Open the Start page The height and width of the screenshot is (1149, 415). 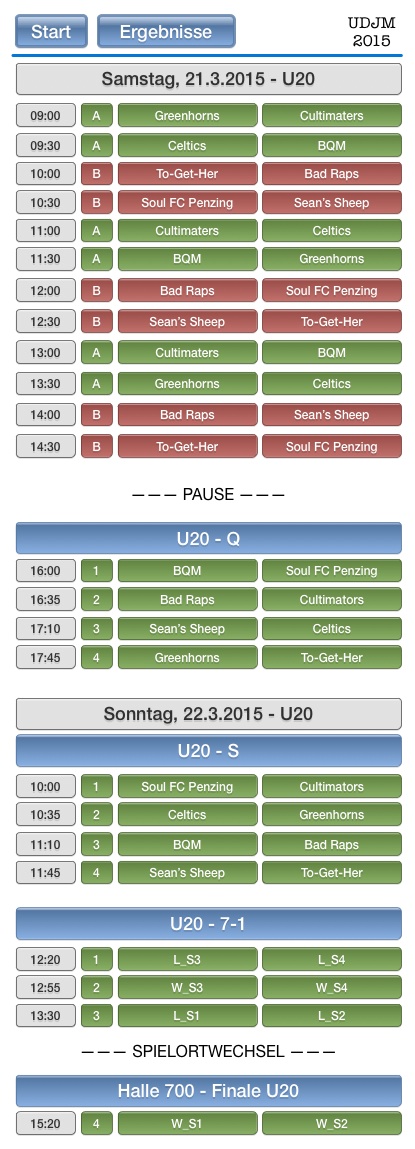point(51,32)
